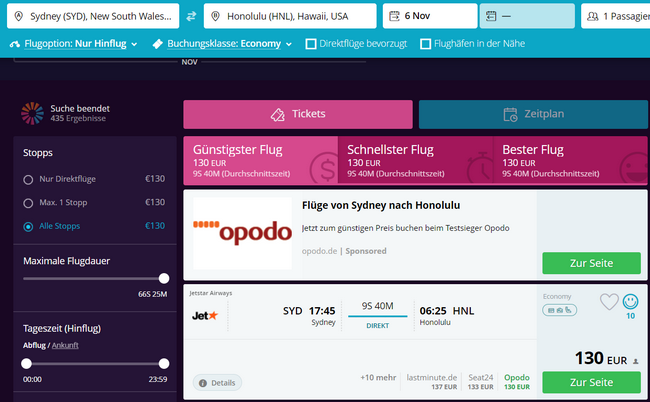Click the ticket icon in Tickets tab
This screenshot has height=402, width=650.
pyautogui.click(x=278, y=114)
